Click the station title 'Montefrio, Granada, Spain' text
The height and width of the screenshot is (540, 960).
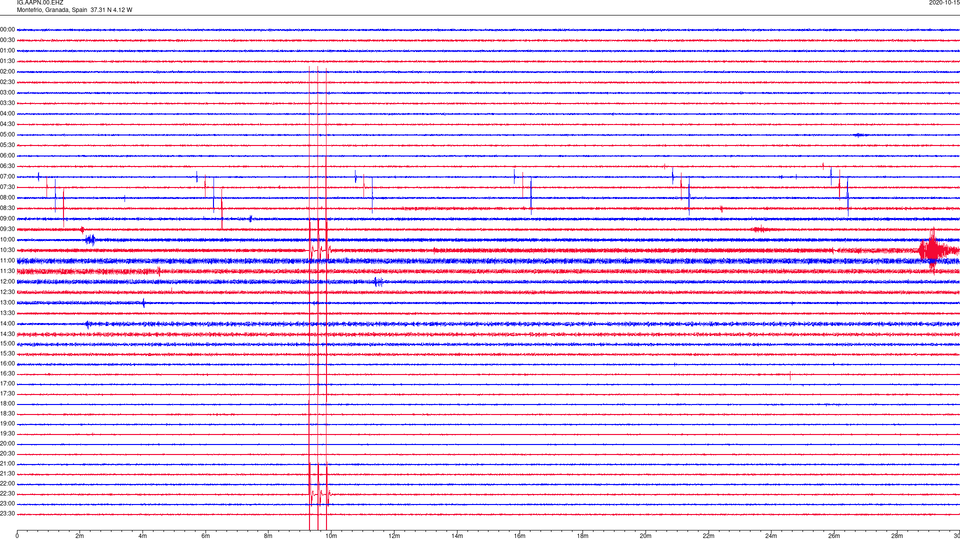pyautogui.click(x=51, y=10)
